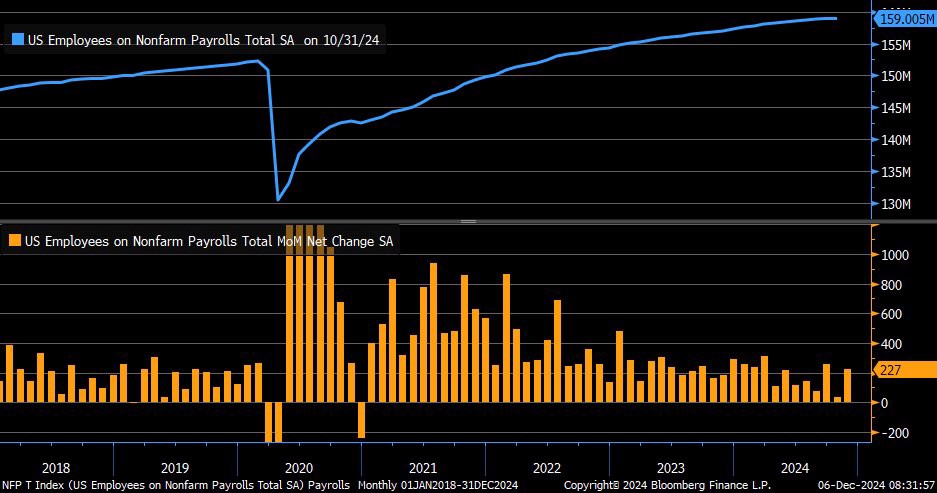Click the 159.005M last-value label
The image size is (937, 493).
click(906, 19)
